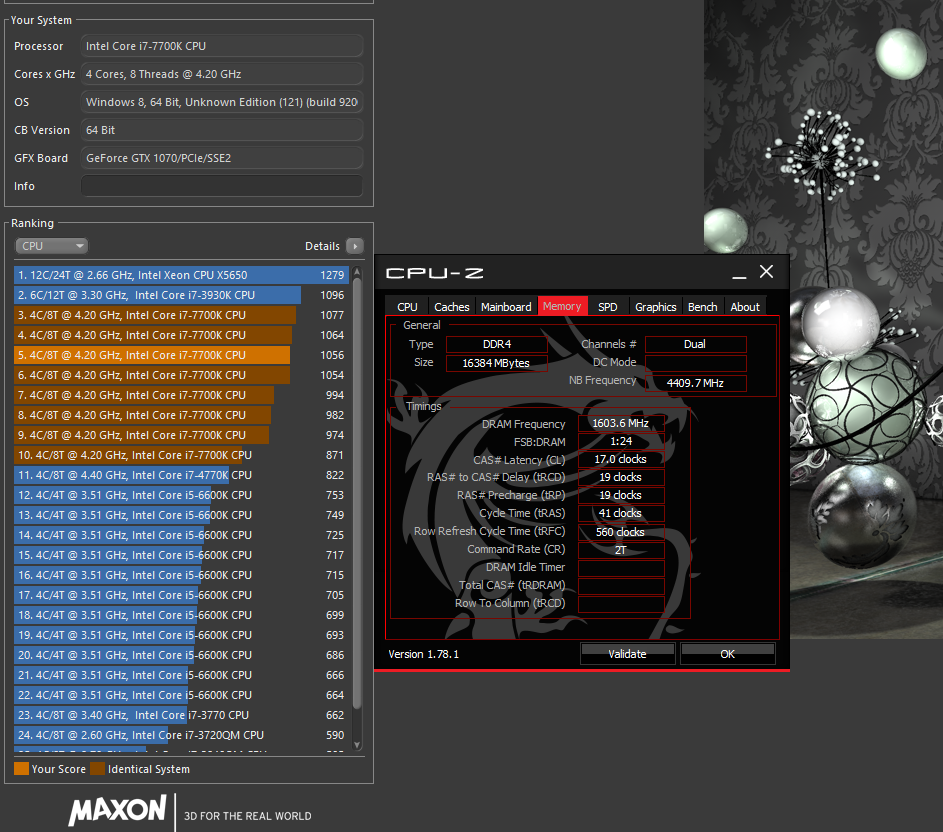
Task: Click the Your Score orange legend swatch
Action: click(x=22, y=769)
